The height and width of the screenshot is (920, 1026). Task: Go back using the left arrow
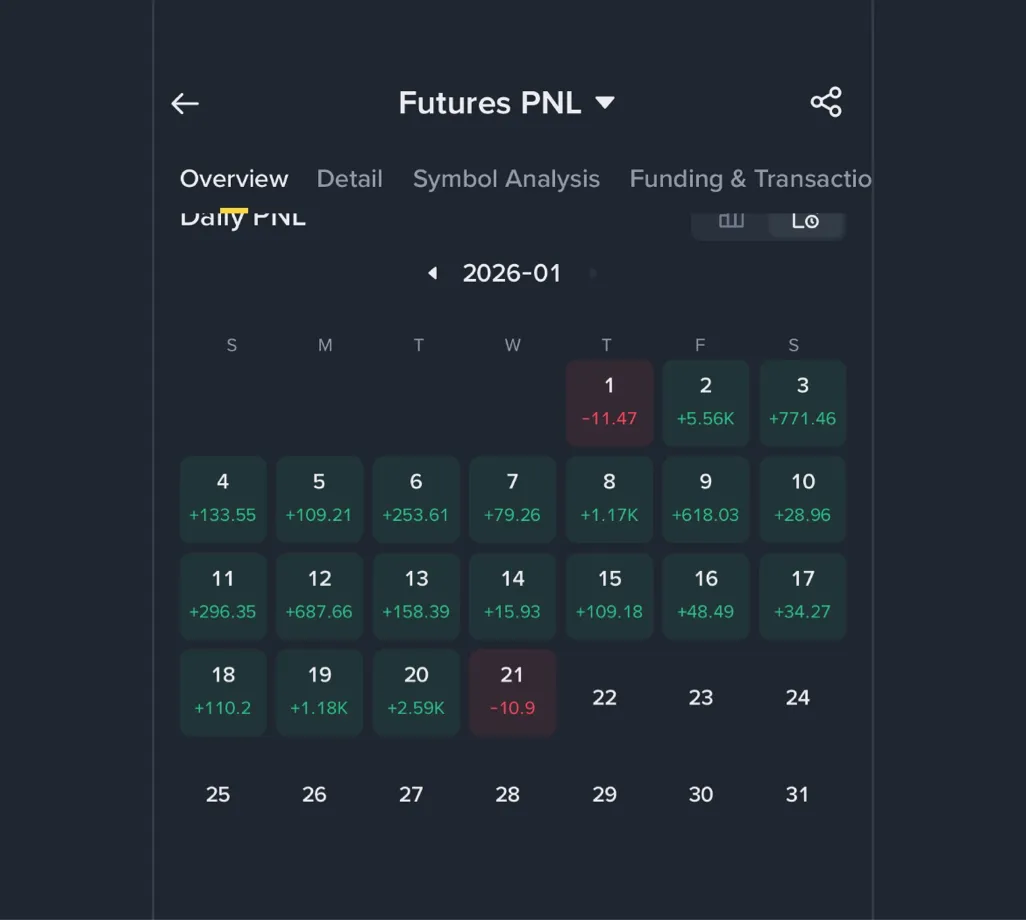click(185, 103)
